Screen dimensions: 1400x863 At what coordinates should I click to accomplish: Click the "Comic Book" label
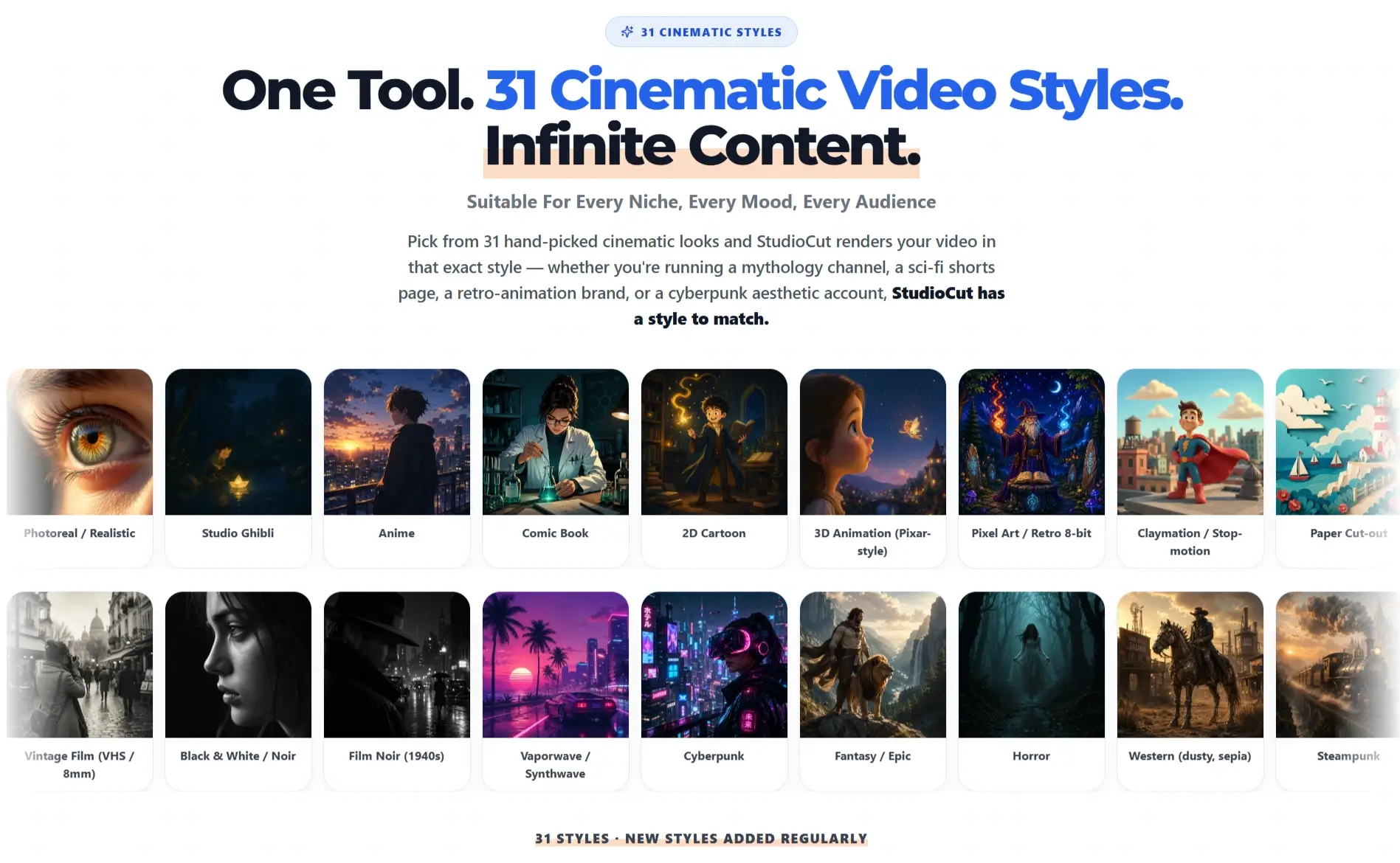point(556,533)
